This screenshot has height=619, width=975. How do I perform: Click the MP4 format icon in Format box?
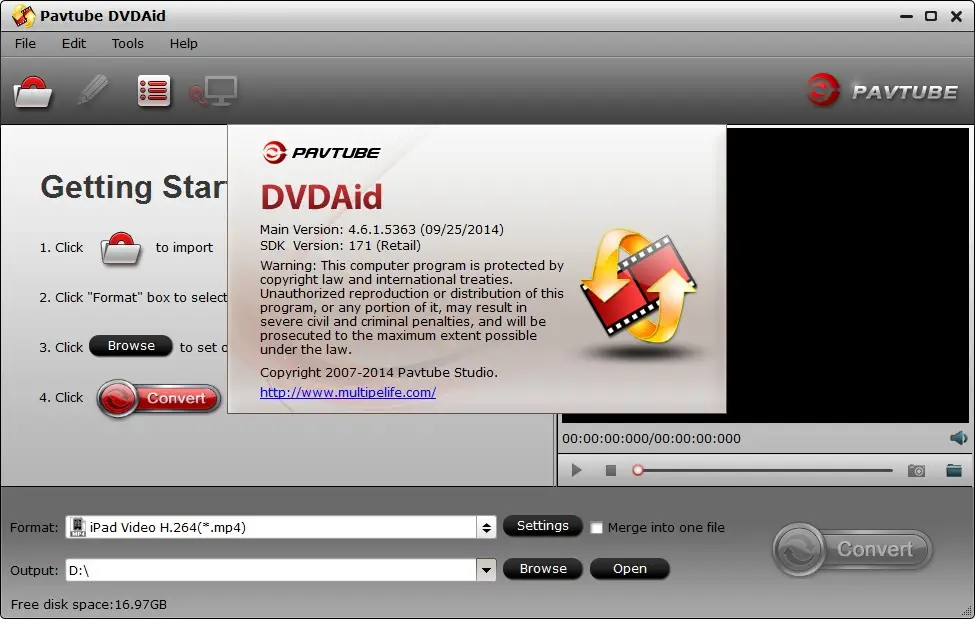(x=78, y=527)
